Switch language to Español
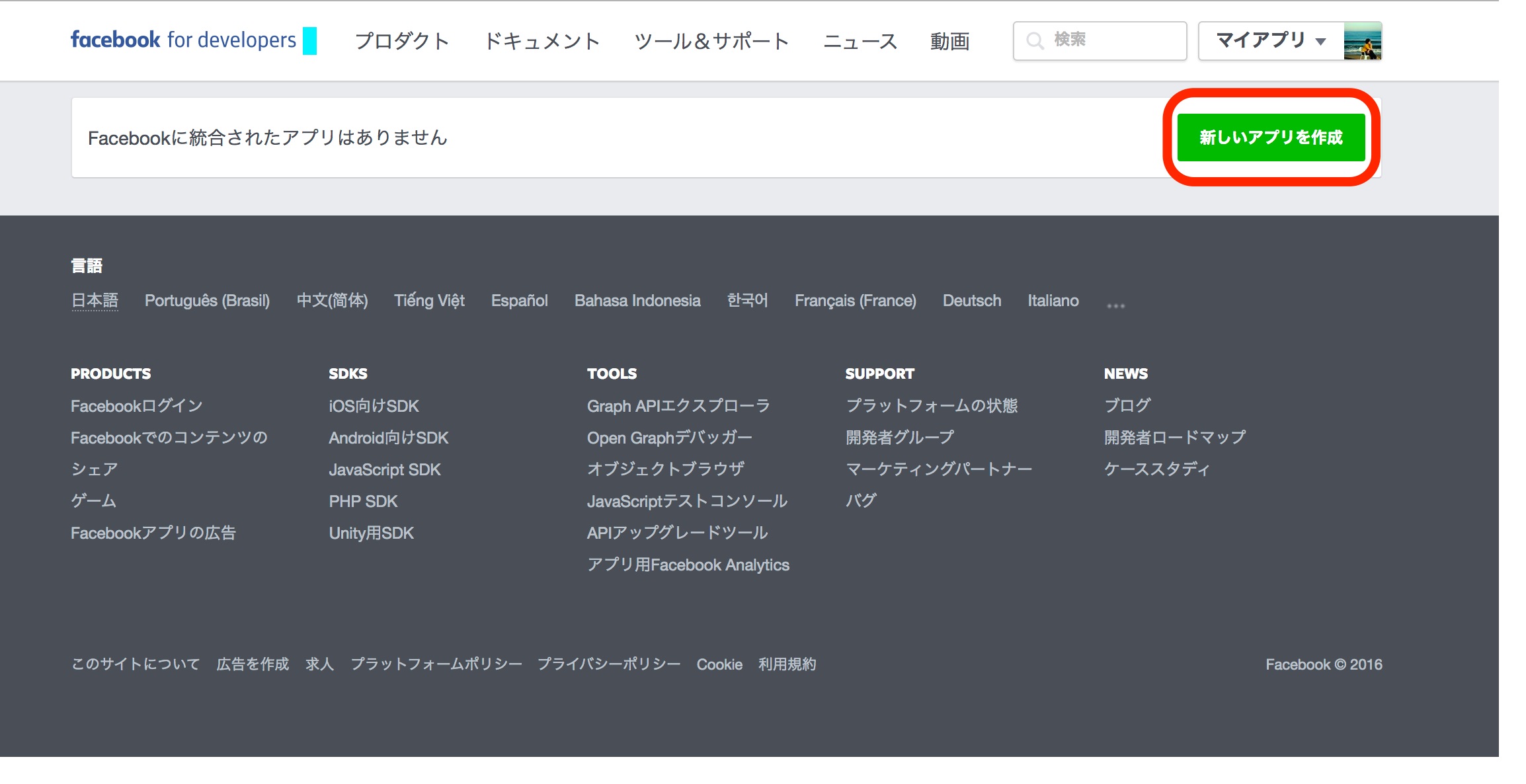This screenshot has width=1526, height=784. (x=519, y=301)
